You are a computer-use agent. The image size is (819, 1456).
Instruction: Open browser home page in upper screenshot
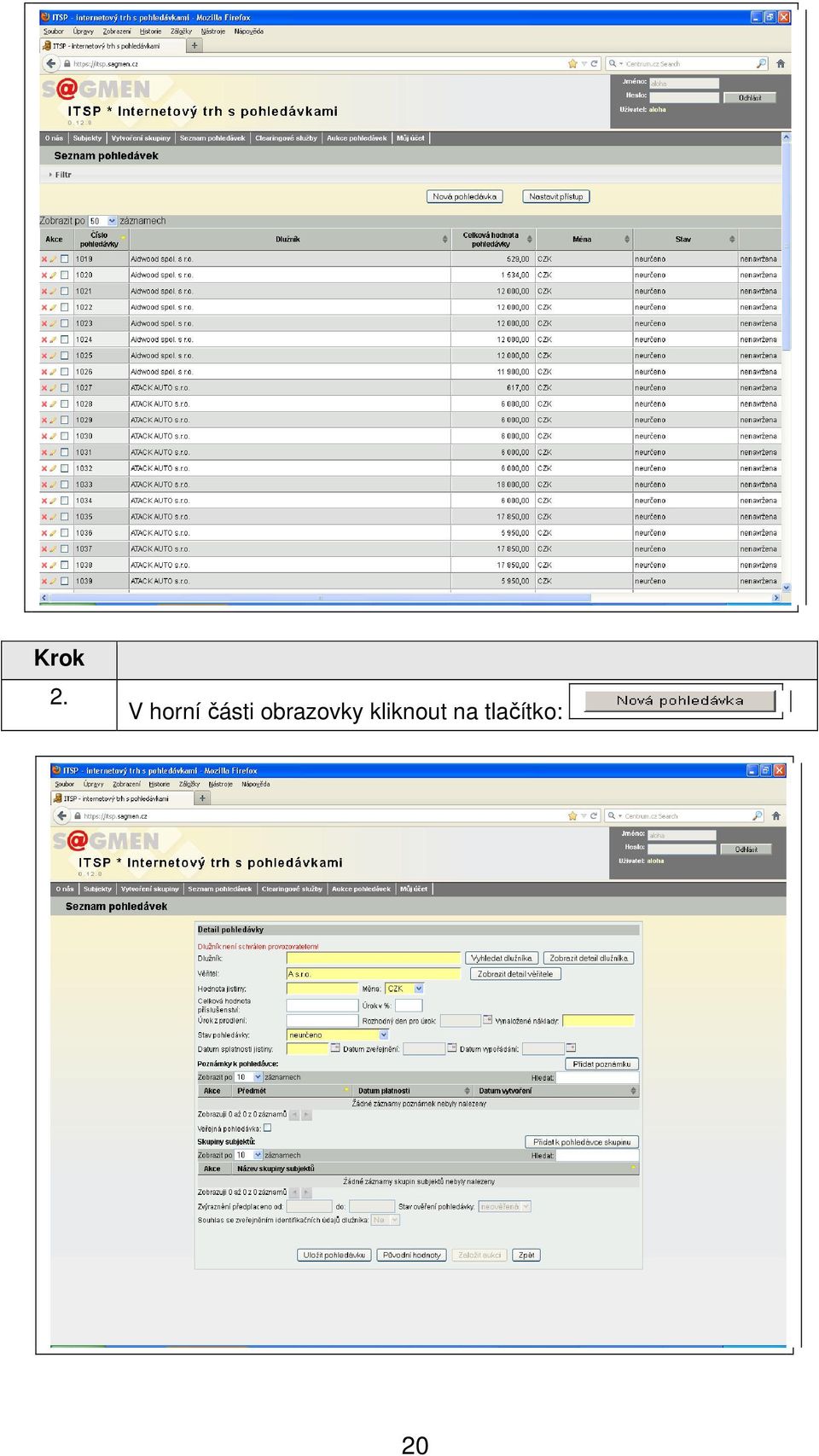(x=780, y=63)
